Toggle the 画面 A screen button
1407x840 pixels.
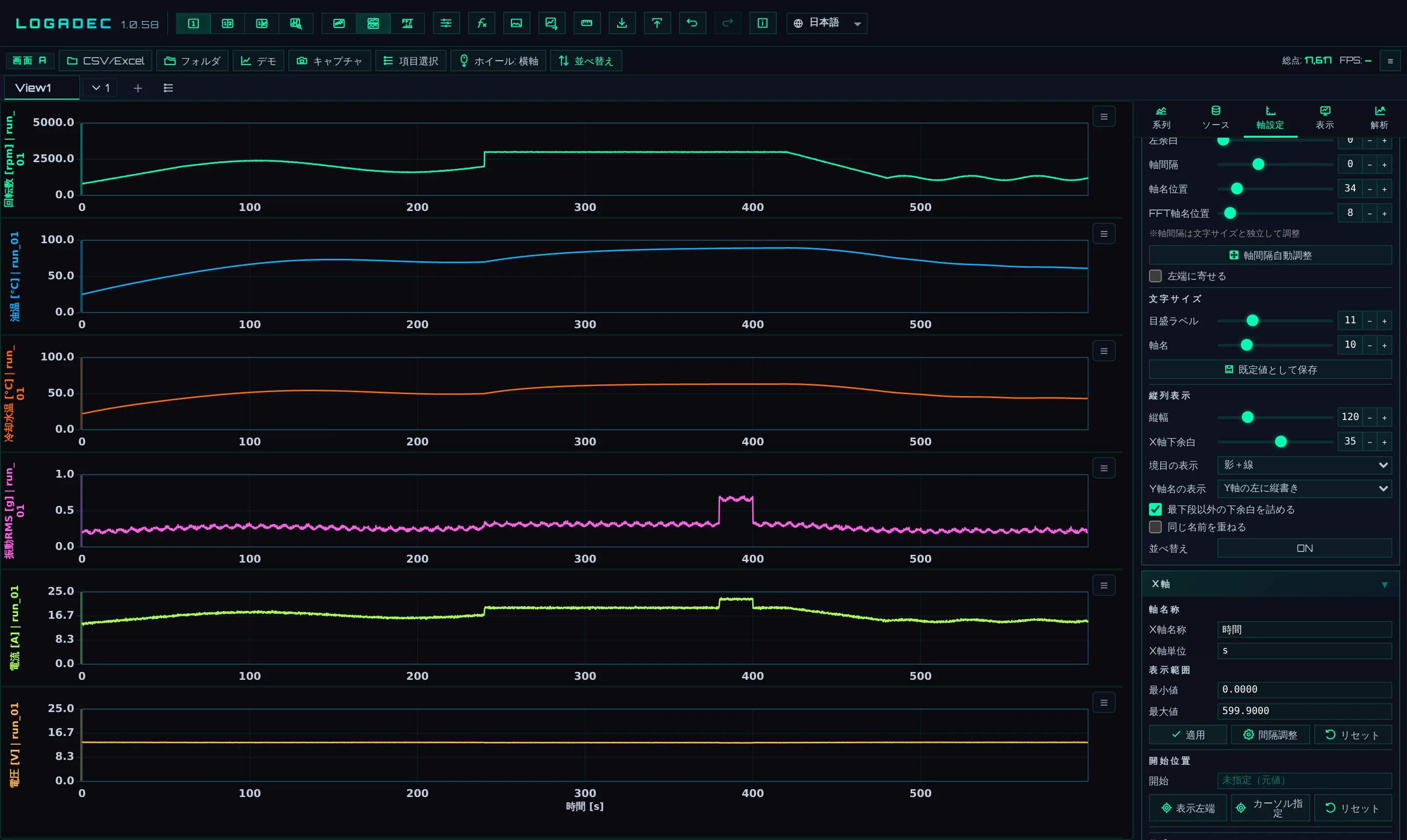coord(30,61)
